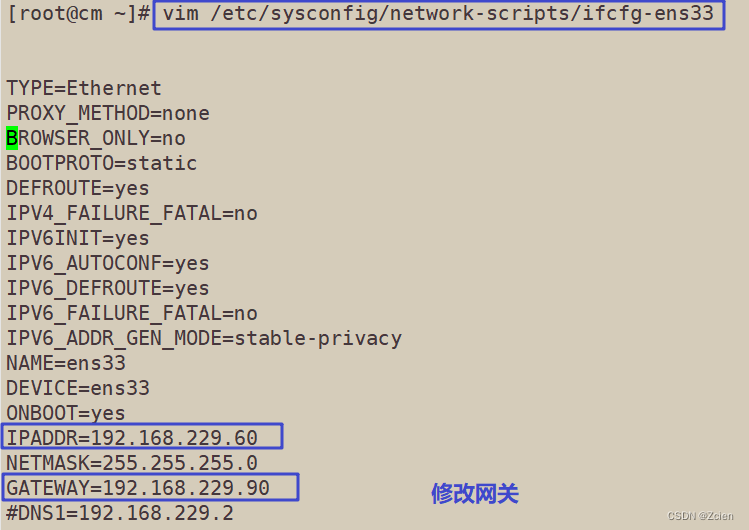Place cursor on IPV6INIT=yes line
This screenshot has width=749, height=530.
tap(78, 238)
